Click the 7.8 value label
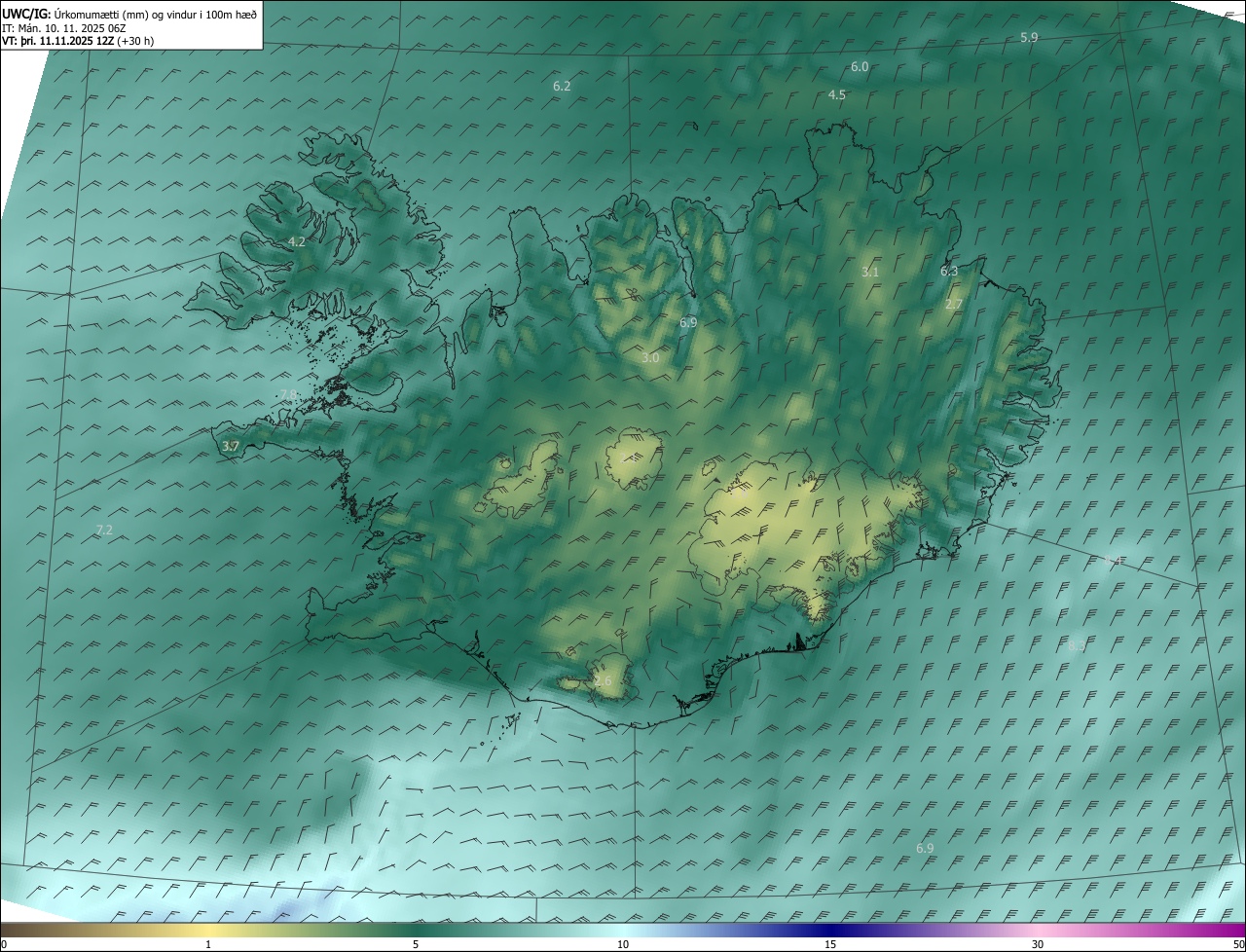The height and width of the screenshot is (952, 1246). [x=288, y=394]
